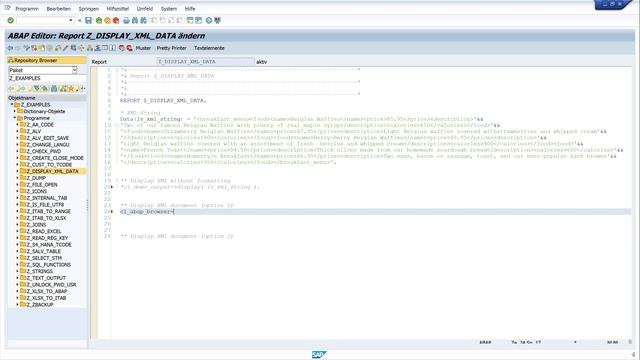
Task: Expand the Z_ALV tree node
Action: 18,131
